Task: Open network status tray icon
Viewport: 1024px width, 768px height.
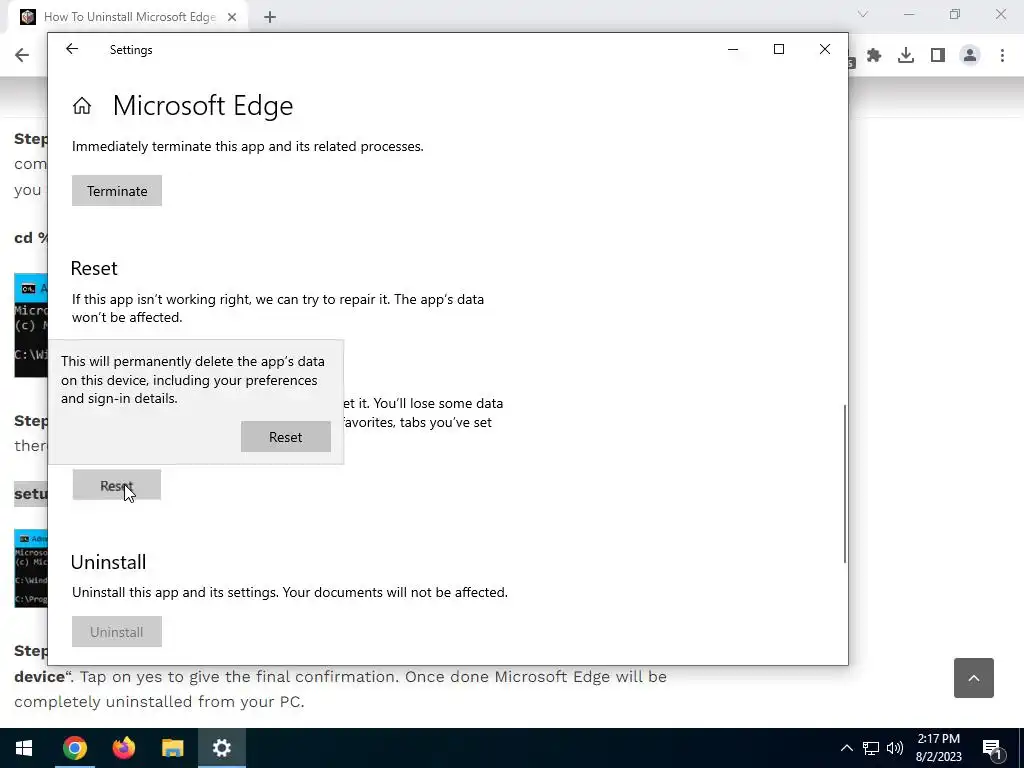Action: tap(871, 748)
